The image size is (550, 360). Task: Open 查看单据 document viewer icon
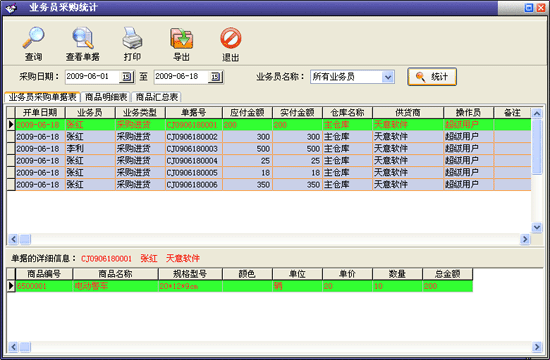click(83, 38)
